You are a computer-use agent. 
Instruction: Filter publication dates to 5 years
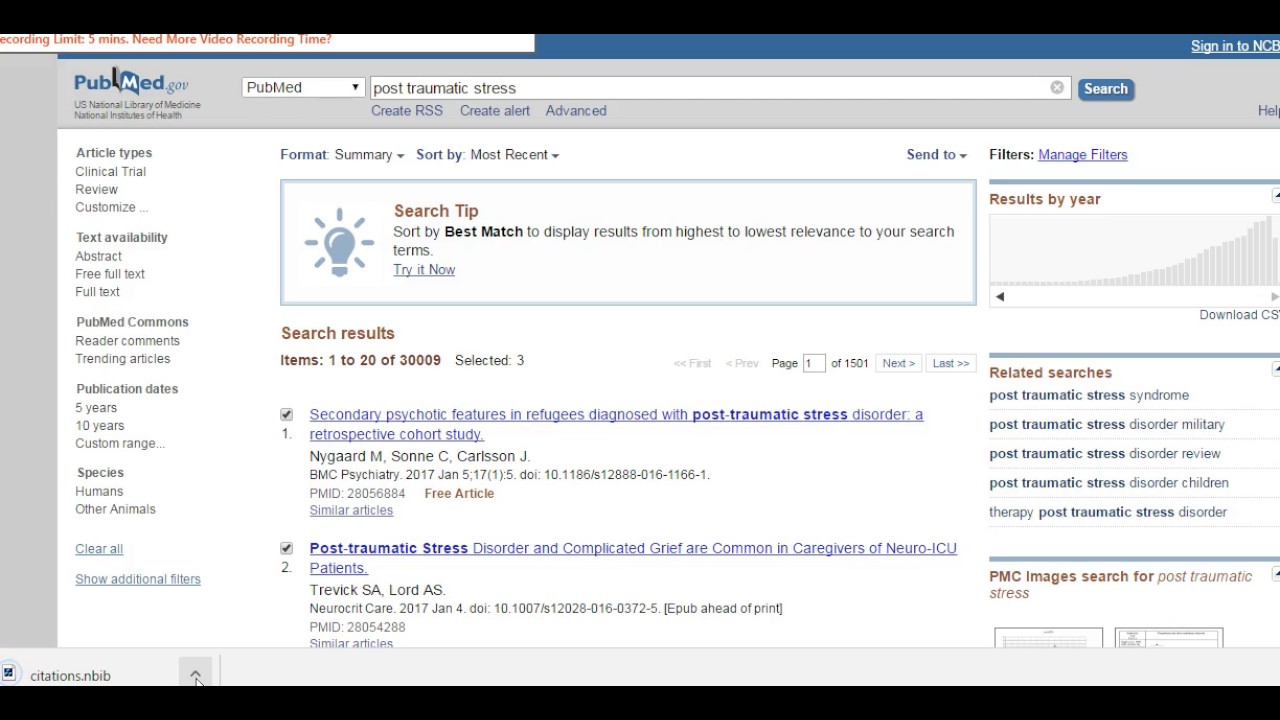(96, 408)
